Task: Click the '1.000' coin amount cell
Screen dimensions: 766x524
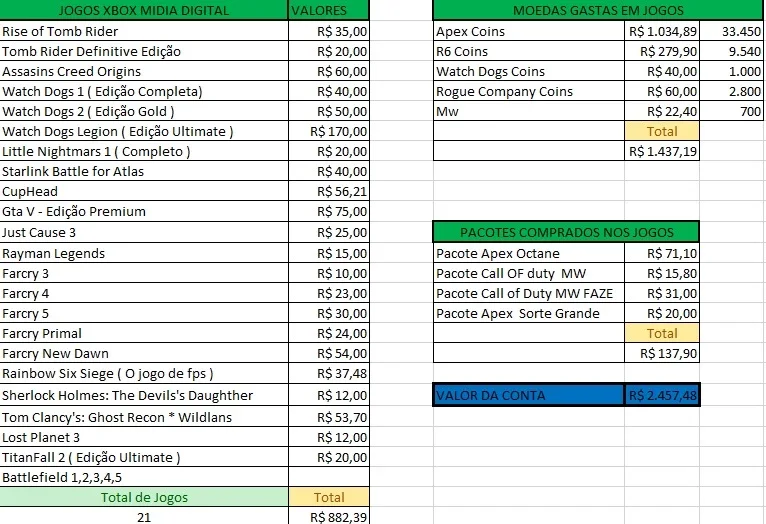Action: [731, 71]
